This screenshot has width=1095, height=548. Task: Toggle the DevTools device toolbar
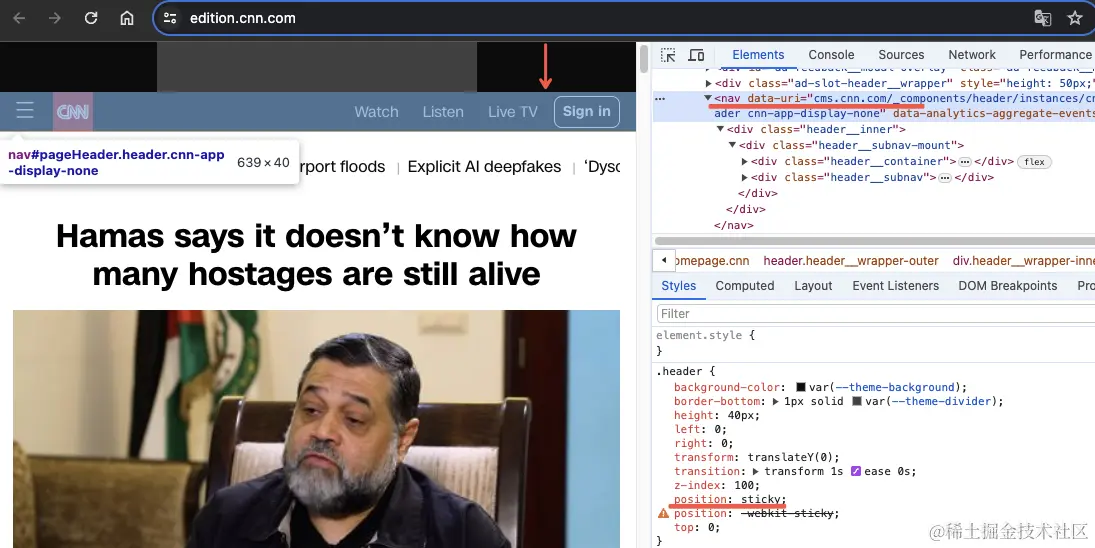696,55
